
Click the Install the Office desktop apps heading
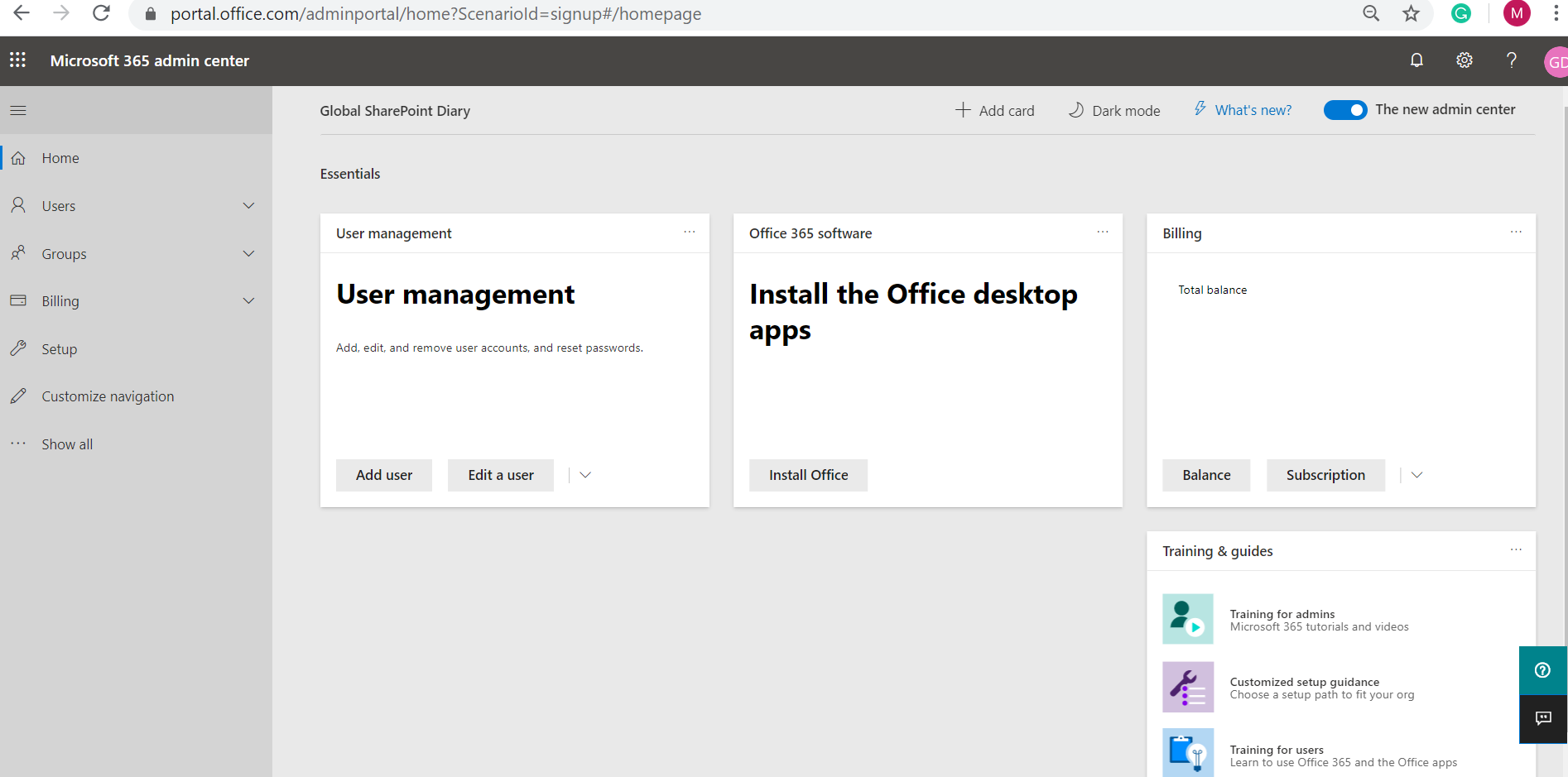[x=913, y=312]
